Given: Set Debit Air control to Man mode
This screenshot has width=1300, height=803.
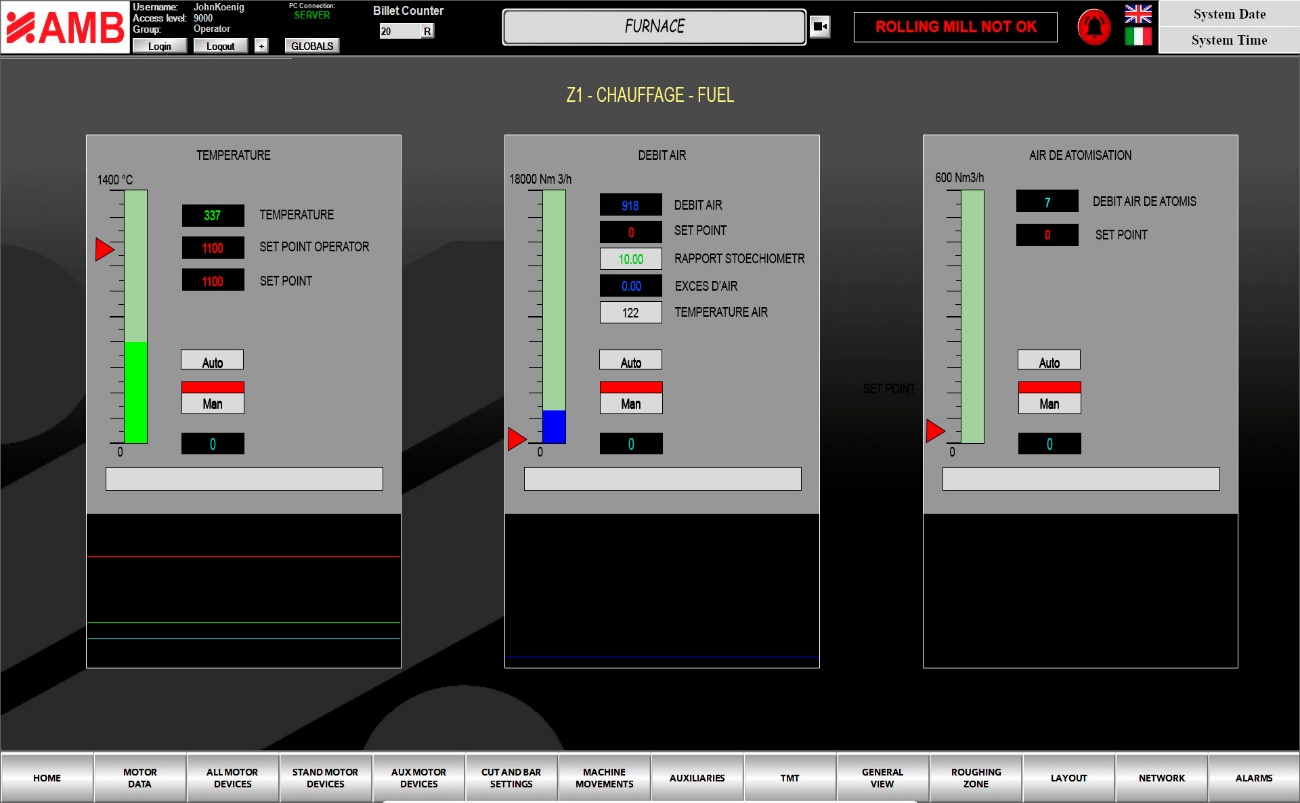Looking at the screenshot, I should [631, 403].
